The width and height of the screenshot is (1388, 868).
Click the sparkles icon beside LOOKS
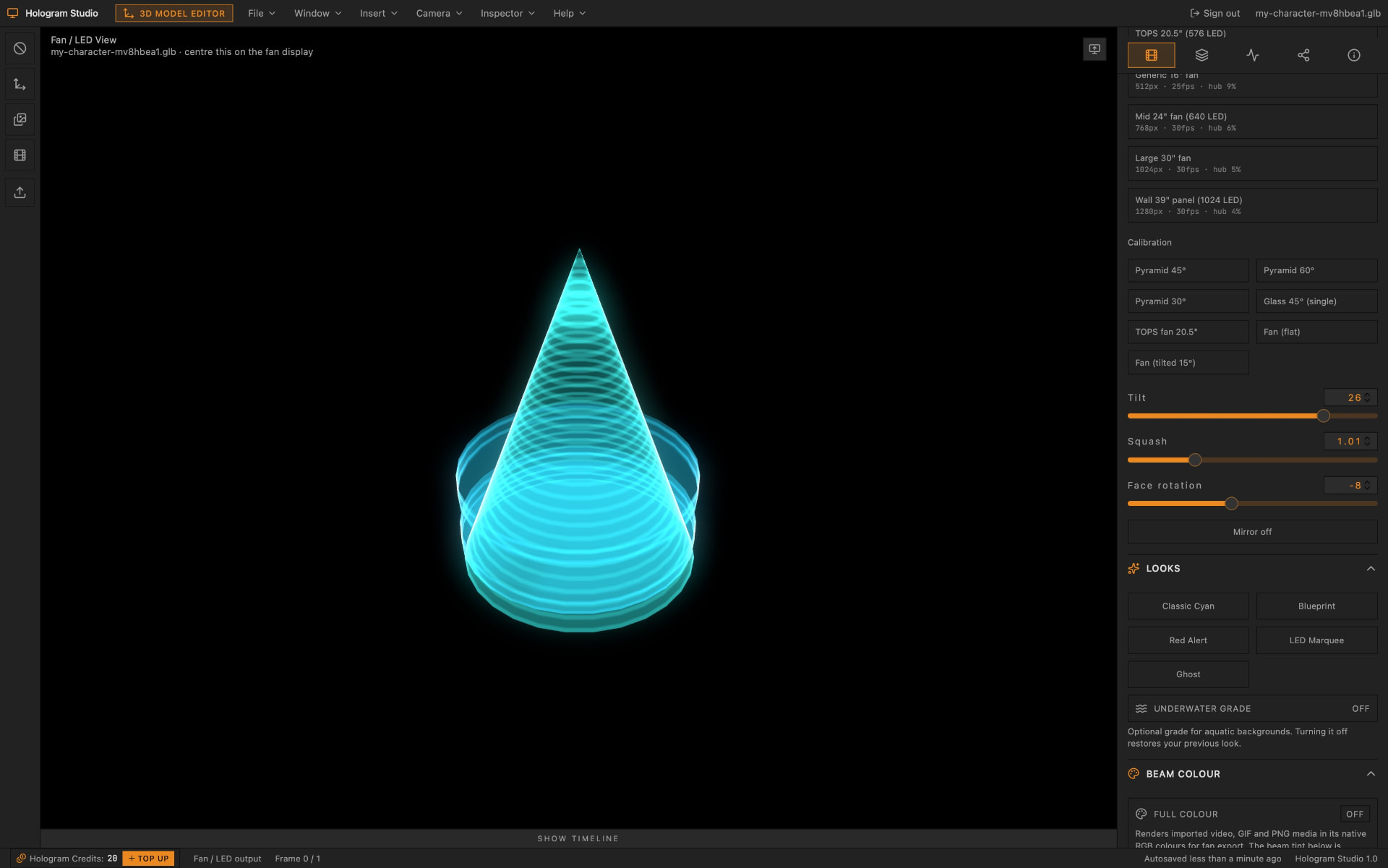1134,569
